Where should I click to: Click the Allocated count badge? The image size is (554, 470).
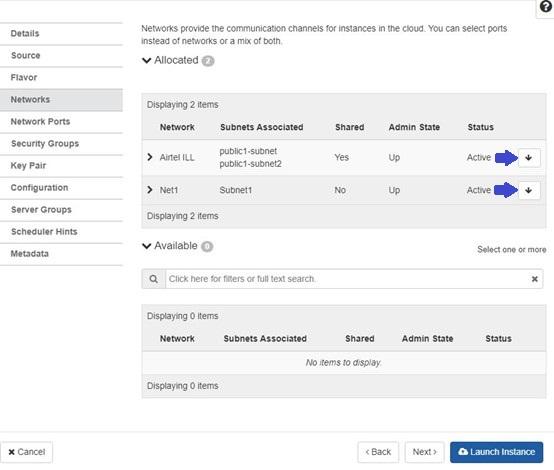pyautogui.click(x=208, y=61)
